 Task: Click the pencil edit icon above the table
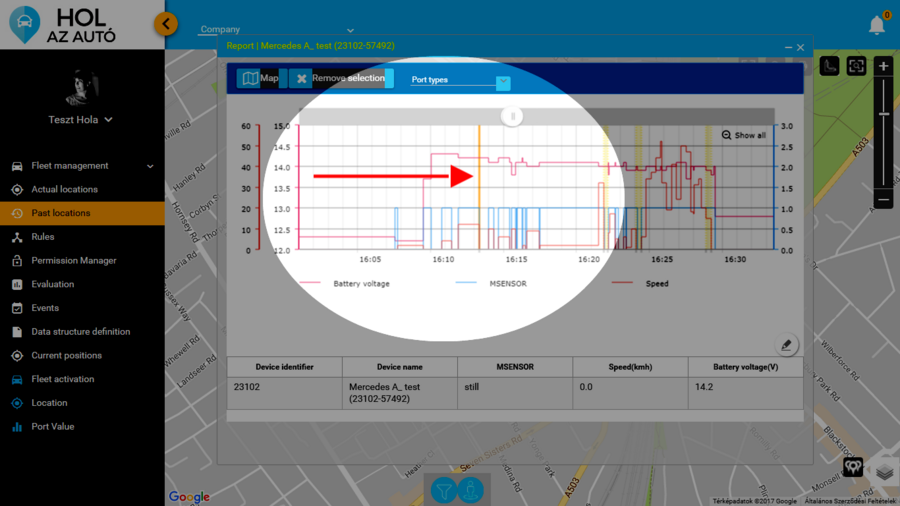coord(787,345)
